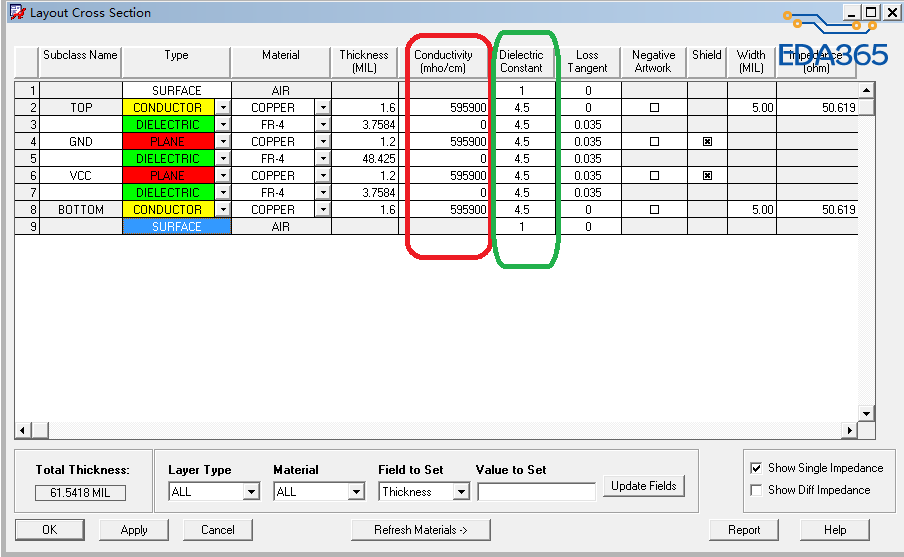The height and width of the screenshot is (557, 904).
Task: Click the horizontal scrollbar right arrow
Action: coord(850,430)
